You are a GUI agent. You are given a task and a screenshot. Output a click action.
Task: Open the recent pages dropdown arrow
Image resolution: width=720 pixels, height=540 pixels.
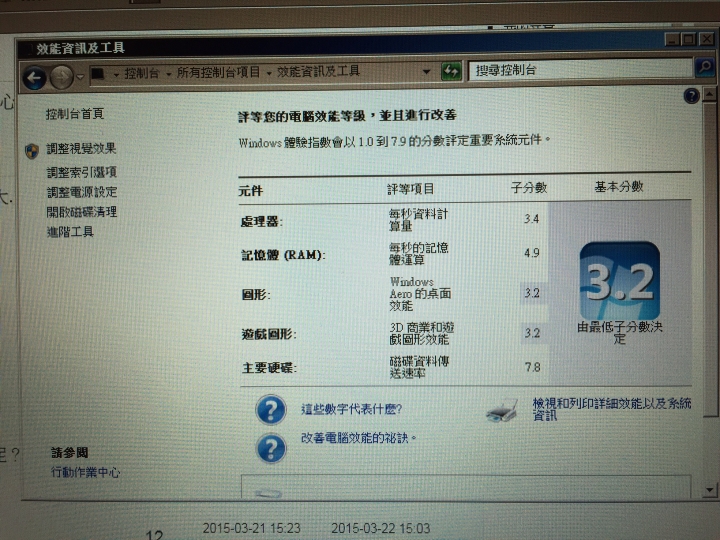pos(80,77)
